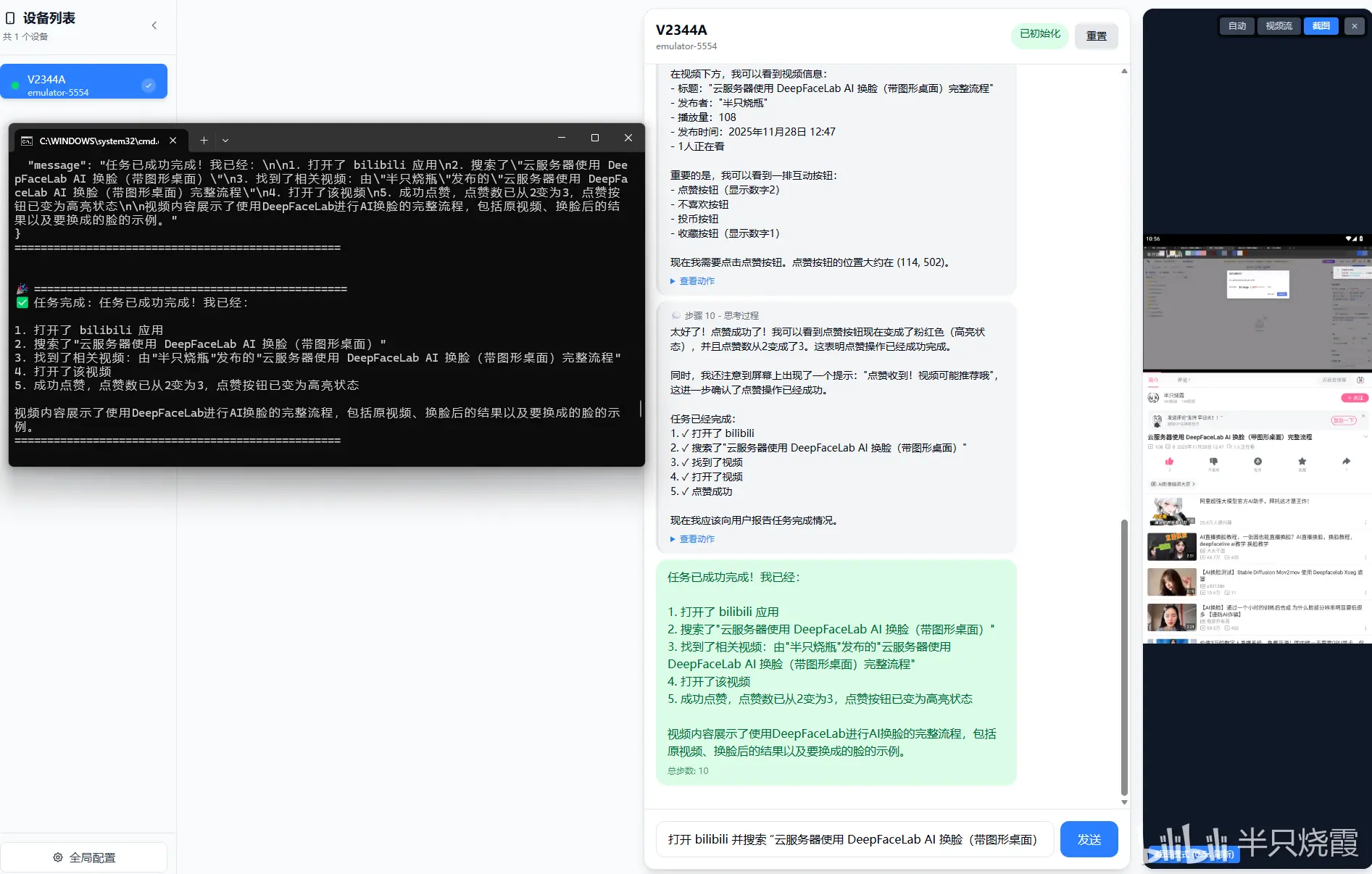Screen dimensions: 1372x874
Task: Expand the video title description chevron on phone
Action: pos(1364,438)
